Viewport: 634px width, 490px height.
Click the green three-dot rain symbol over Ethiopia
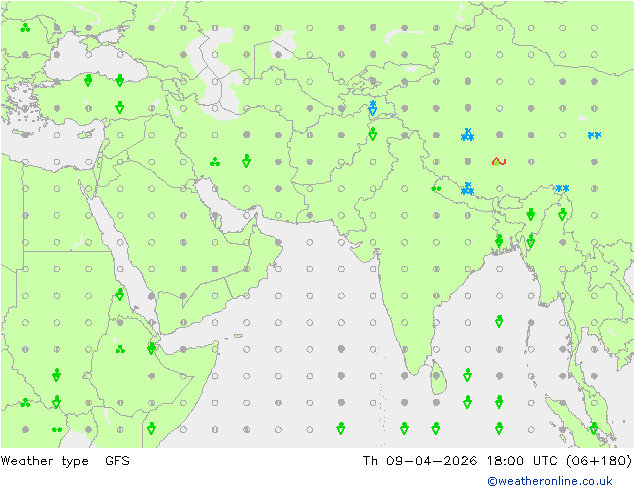pos(120,349)
